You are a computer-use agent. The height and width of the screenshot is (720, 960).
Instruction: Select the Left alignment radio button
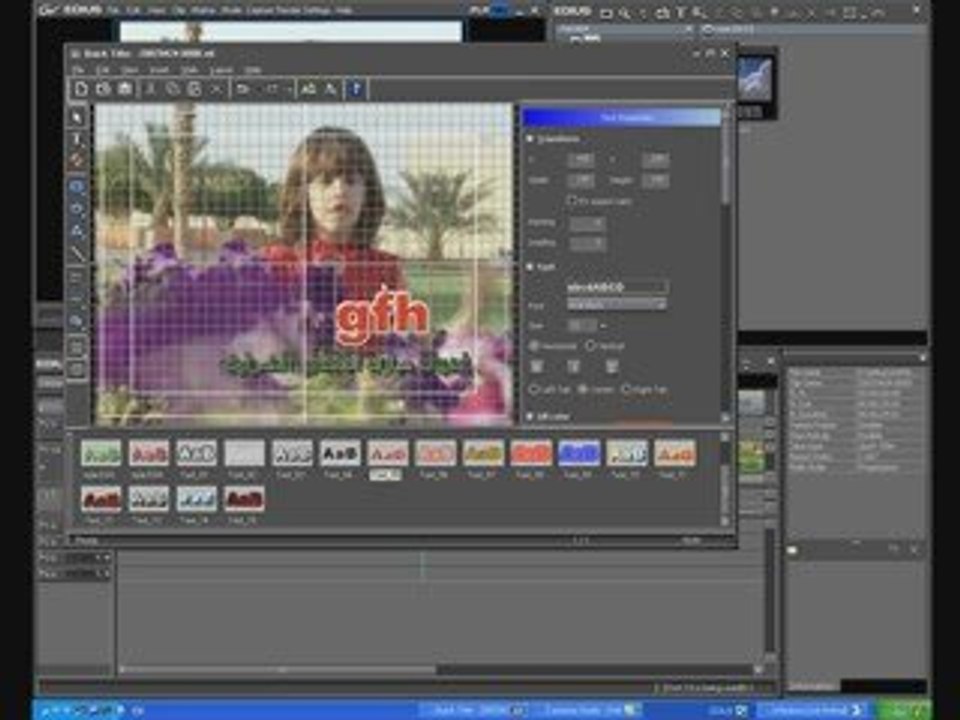[x=534, y=389]
